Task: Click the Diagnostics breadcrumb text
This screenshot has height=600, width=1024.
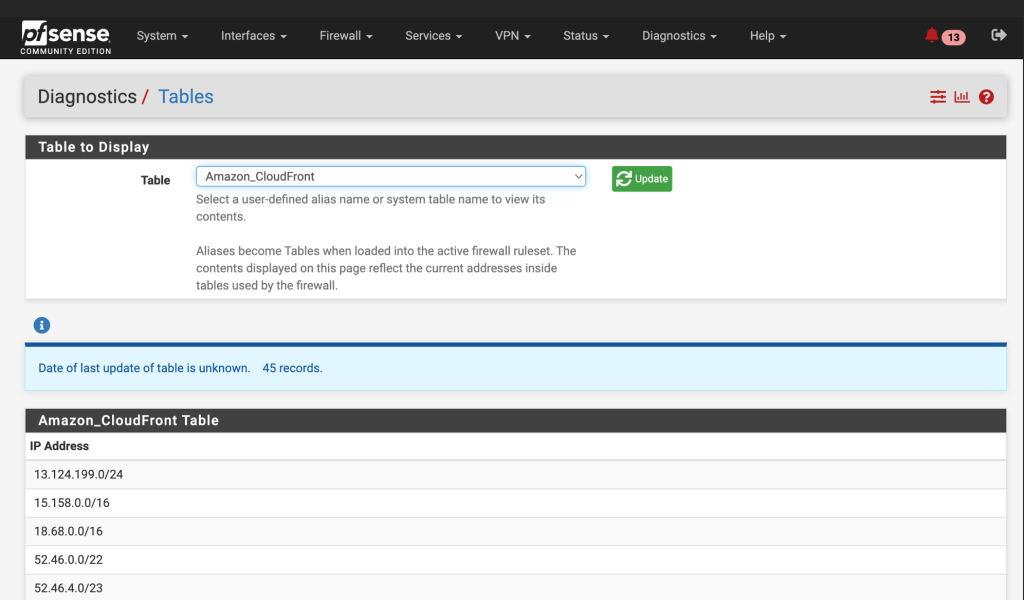Action: click(x=87, y=97)
